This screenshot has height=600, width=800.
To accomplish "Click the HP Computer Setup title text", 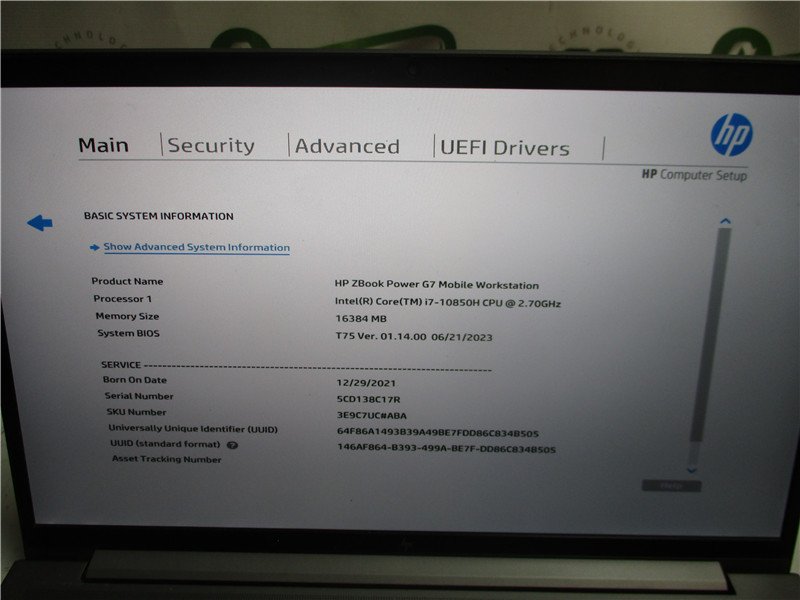I will coord(694,175).
